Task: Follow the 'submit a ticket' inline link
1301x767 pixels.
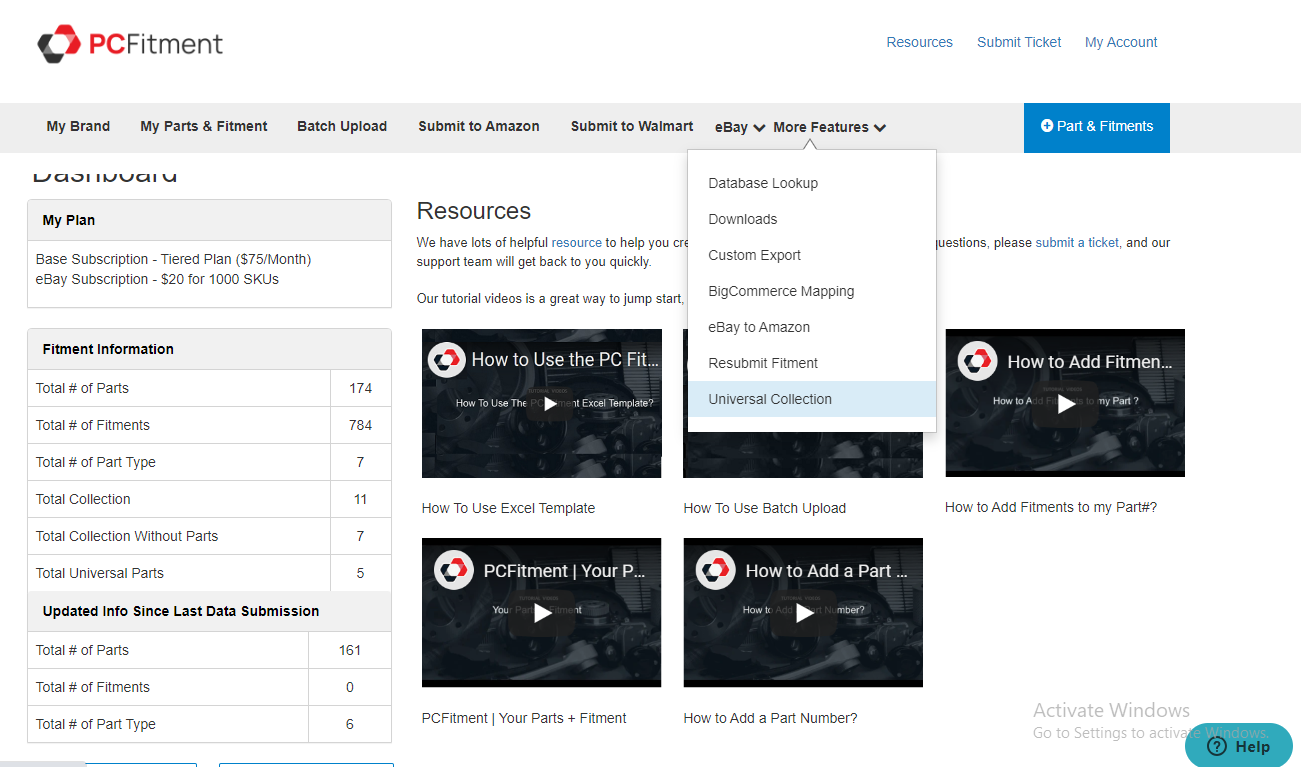Action: (1077, 243)
